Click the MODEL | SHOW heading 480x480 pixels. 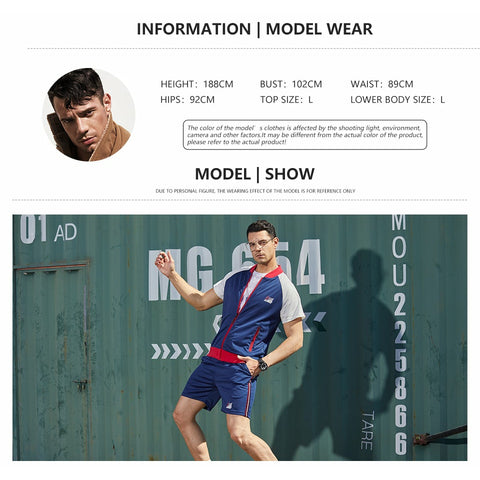[x=255, y=174]
